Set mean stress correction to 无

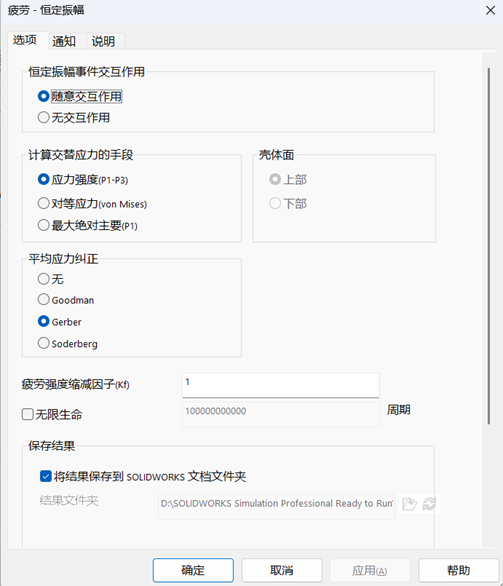(50, 279)
